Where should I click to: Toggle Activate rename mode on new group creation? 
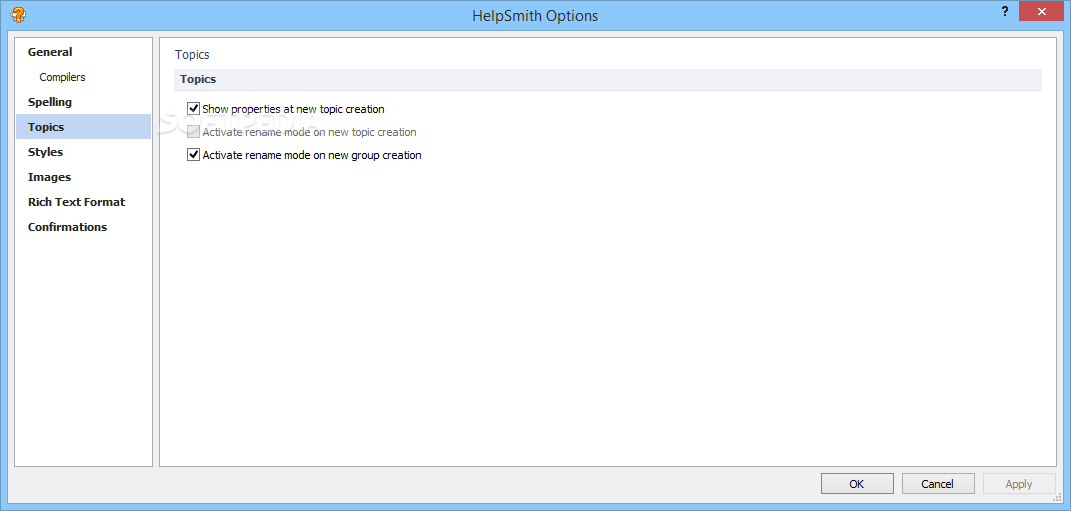click(x=193, y=155)
